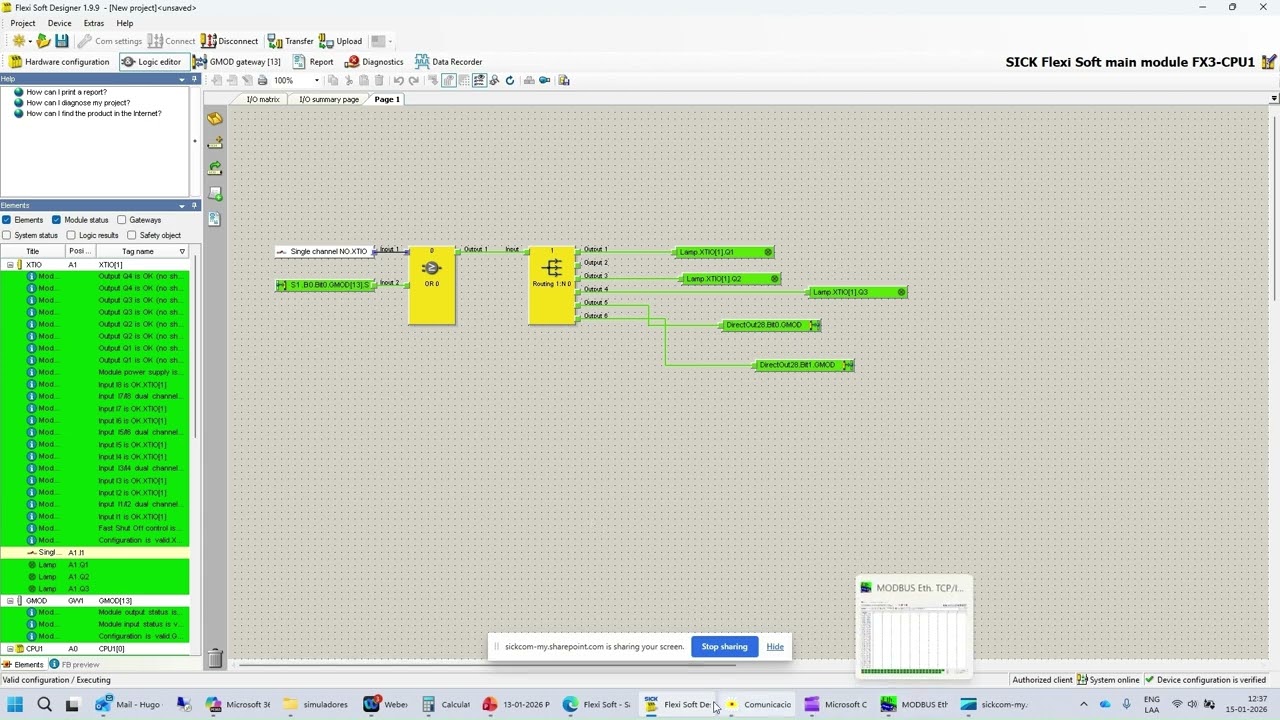The image size is (1280, 720).
Task: Open the New project icon dropdown arrow
Action: [30, 41]
